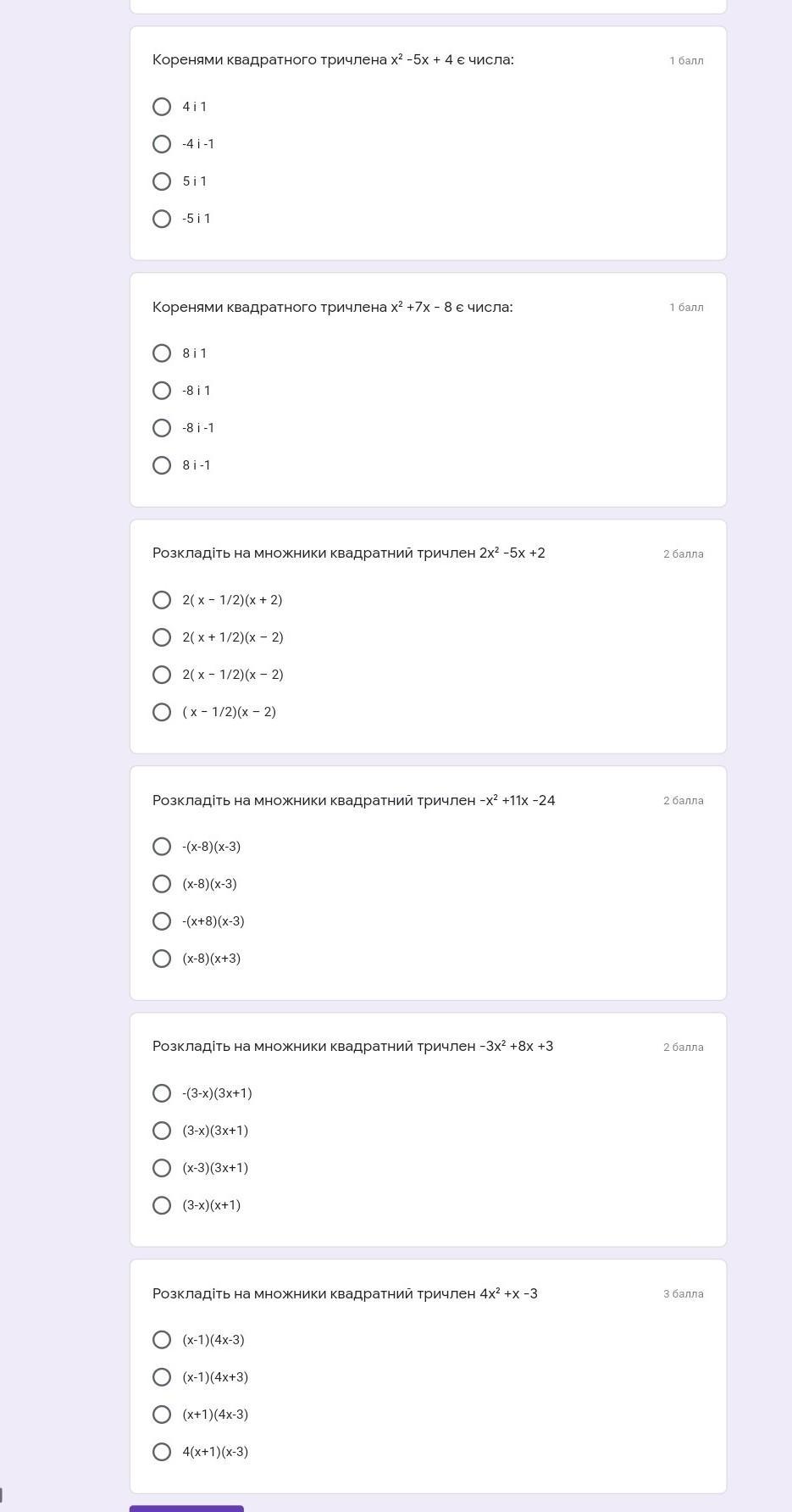Pick the '5 і 1' answer option
This screenshot has height=1512, width=792.
(162, 181)
